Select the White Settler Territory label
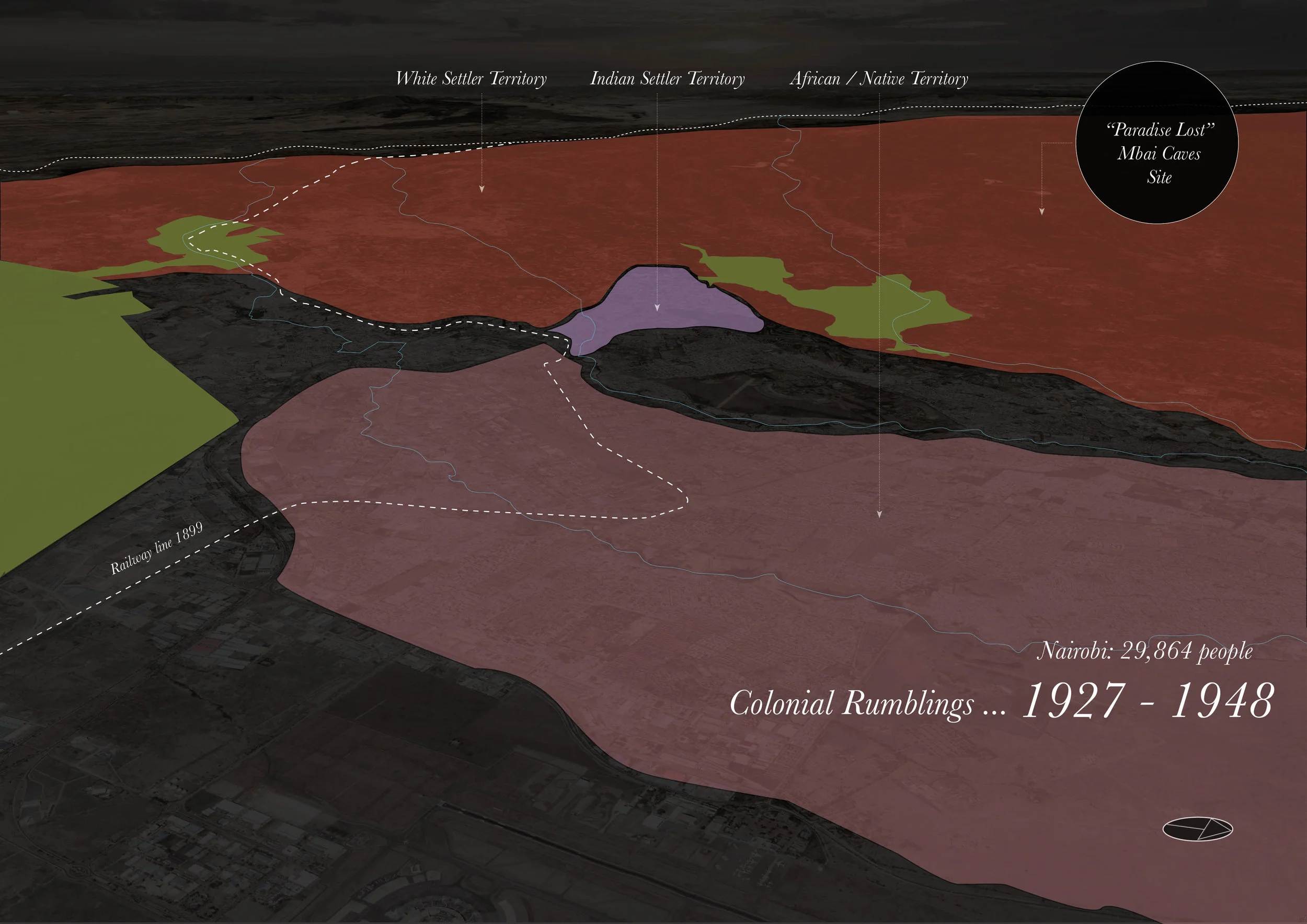Image resolution: width=1307 pixels, height=924 pixels. (x=471, y=78)
